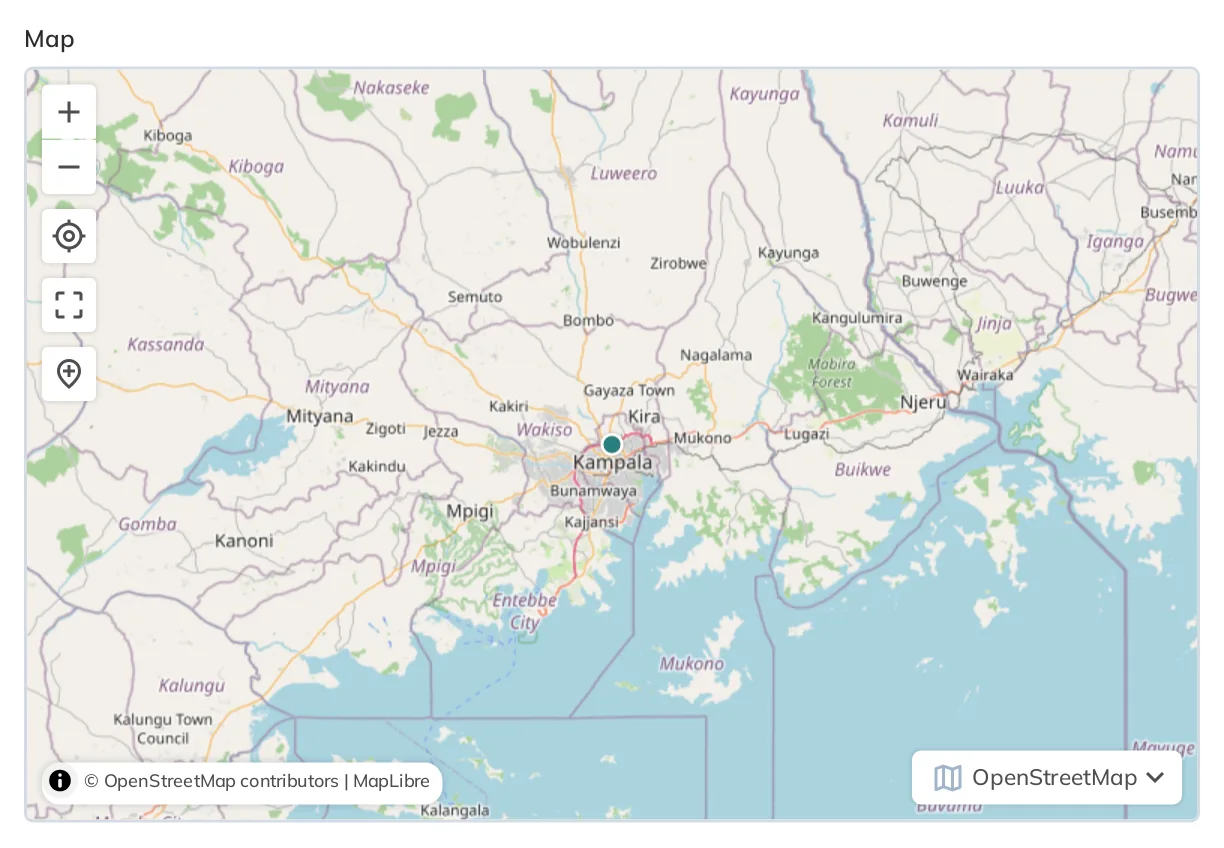Click the Kiboga town label in upright text
Image resolution: width=1224 pixels, height=848 pixels.
168,135
